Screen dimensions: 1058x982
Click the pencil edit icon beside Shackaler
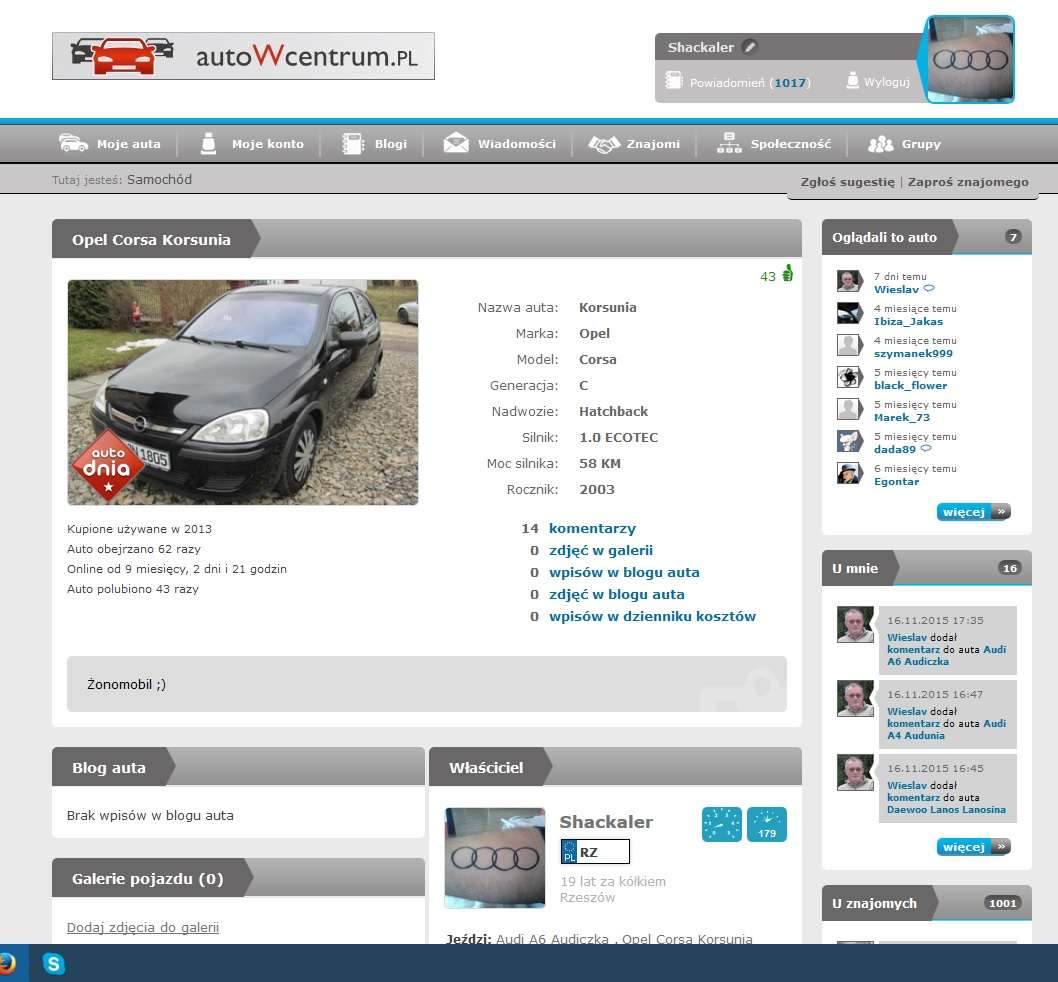[x=750, y=47]
